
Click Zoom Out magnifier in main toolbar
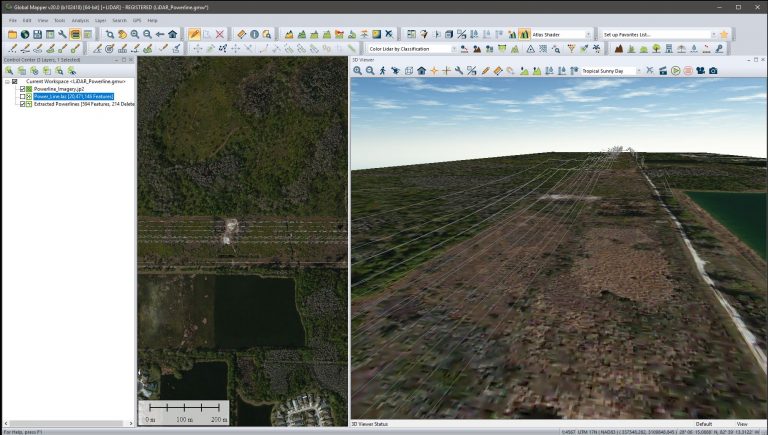(x=147, y=34)
